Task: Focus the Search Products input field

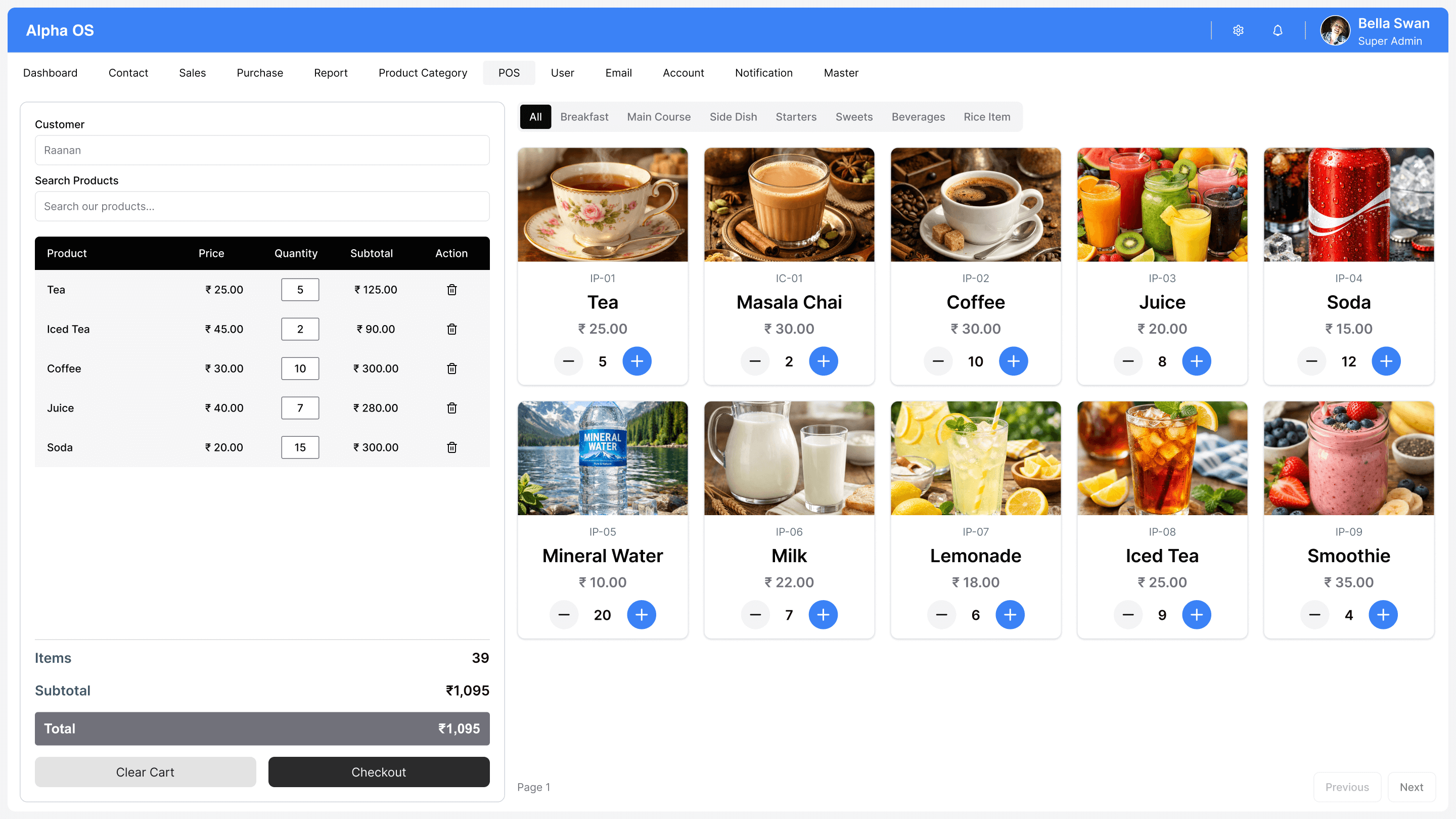Action: click(x=262, y=206)
